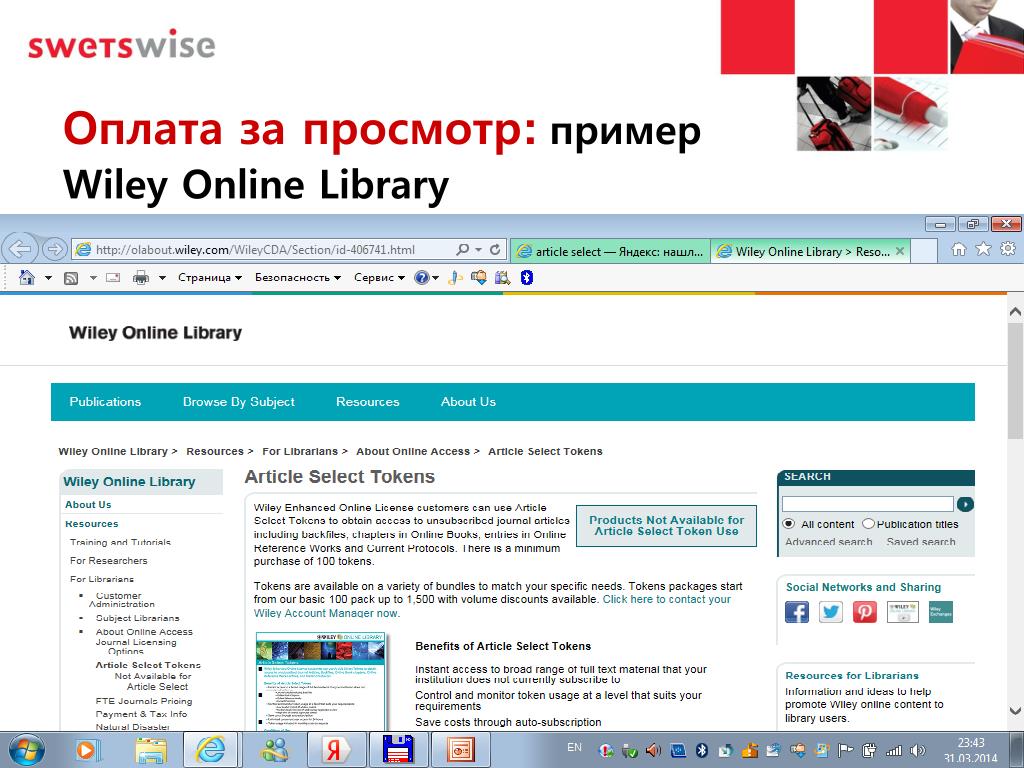This screenshot has height=768, width=1024.
Task: Click the browser Forward arrow button
Action: pyautogui.click(x=55, y=249)
